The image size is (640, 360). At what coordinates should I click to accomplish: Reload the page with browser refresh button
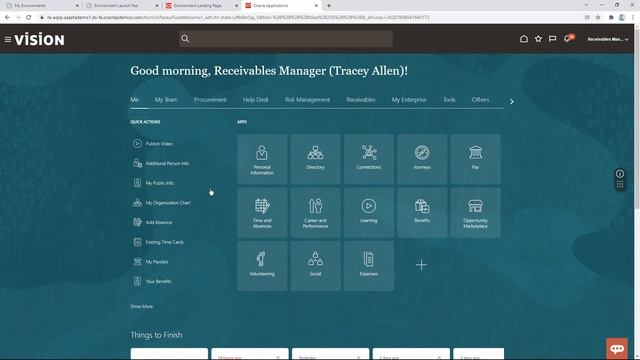pos(29,18)
